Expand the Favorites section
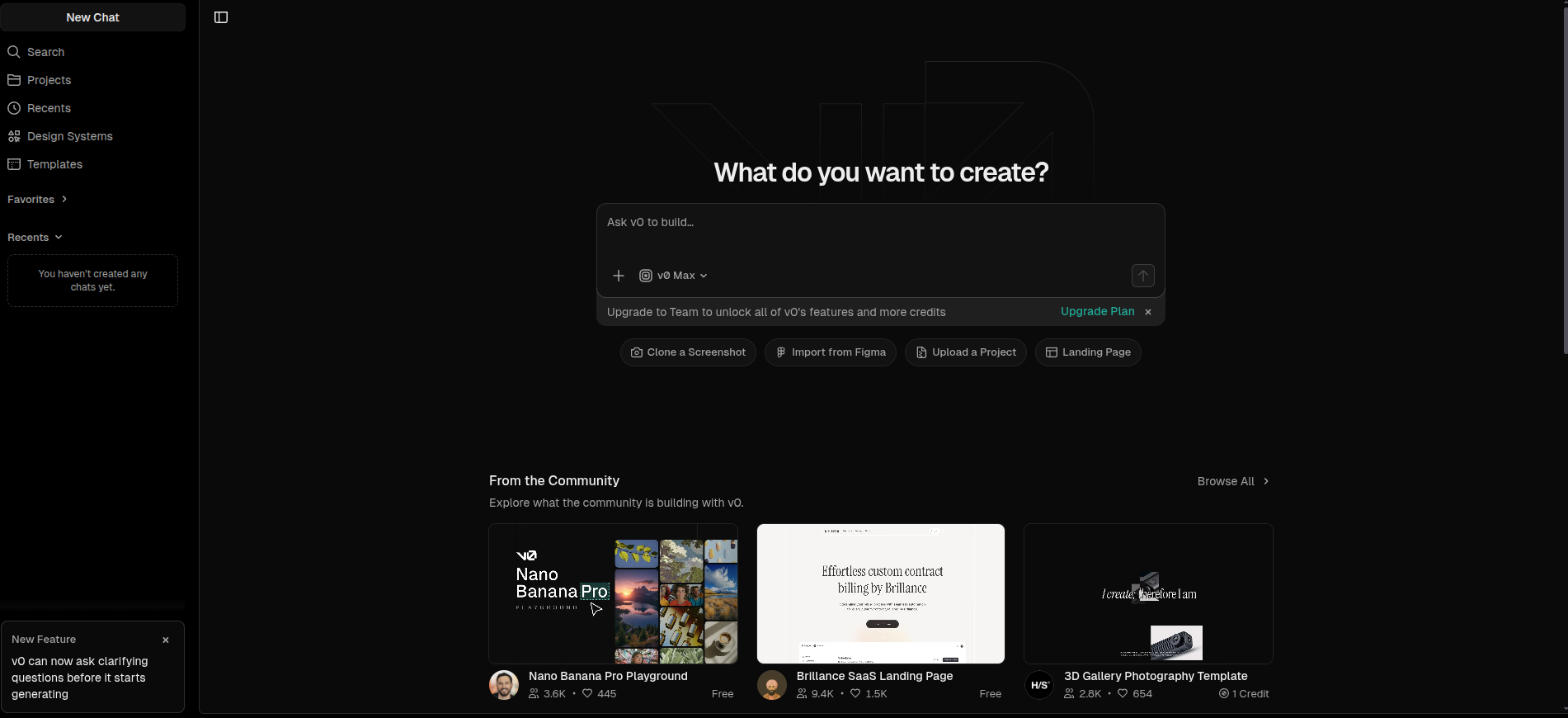This screenshot has width=1568, height=718. (x=37, y=200)
